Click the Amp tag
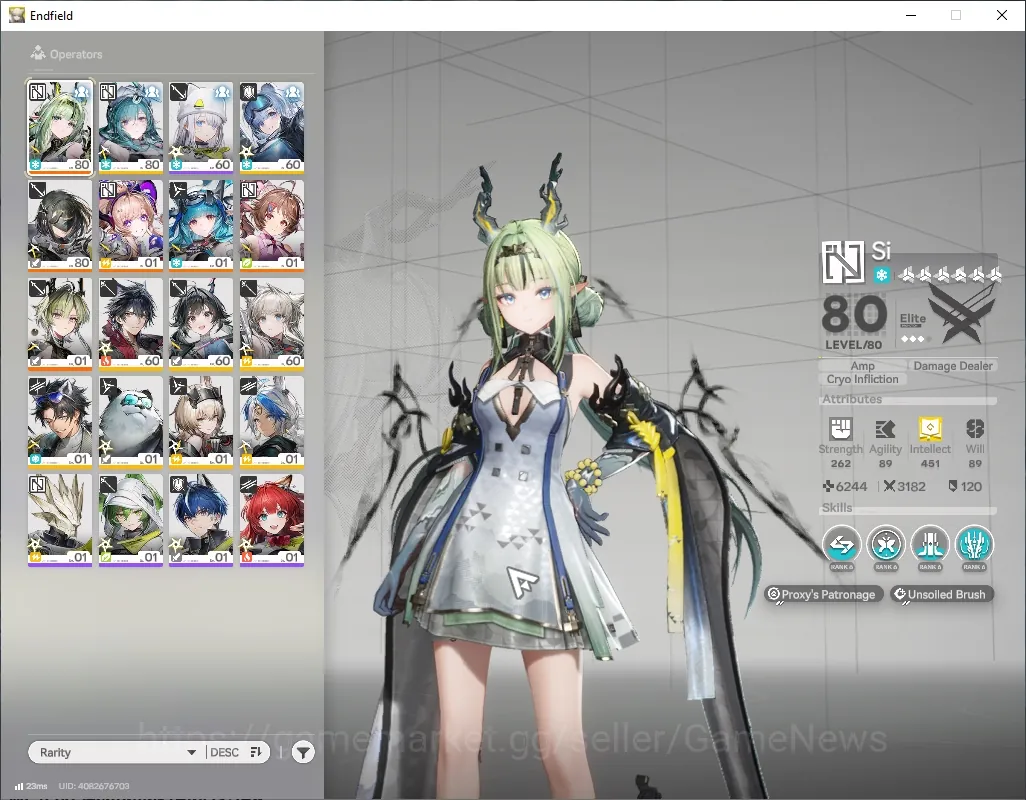The width and height of the screenshot is (1026, 800). (x=862, y=366)
